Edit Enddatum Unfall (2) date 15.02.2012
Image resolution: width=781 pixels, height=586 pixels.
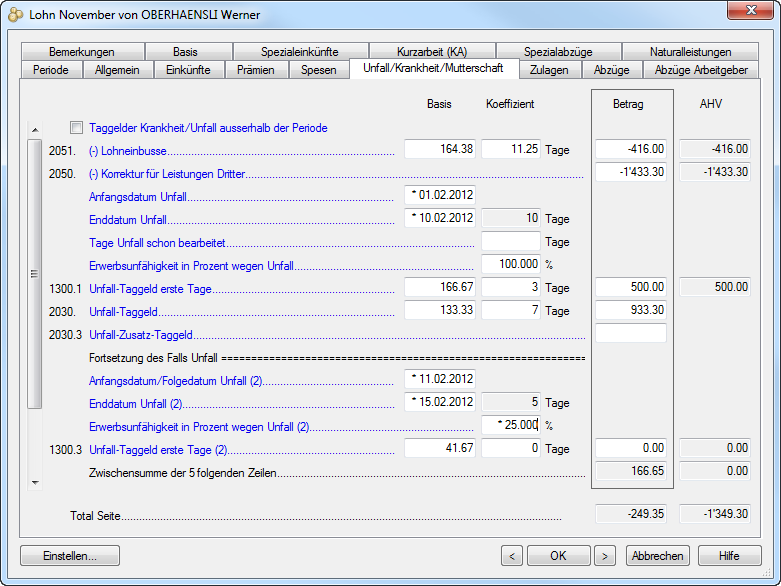[440, 402]
